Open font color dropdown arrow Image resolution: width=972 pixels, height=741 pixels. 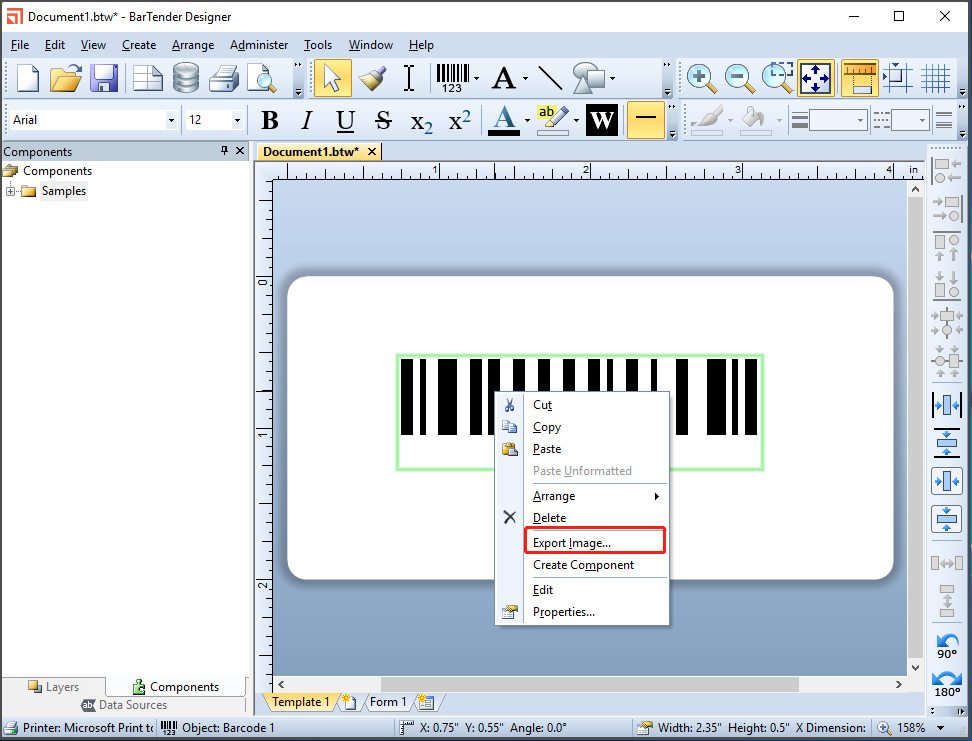[x=528, y=120]
